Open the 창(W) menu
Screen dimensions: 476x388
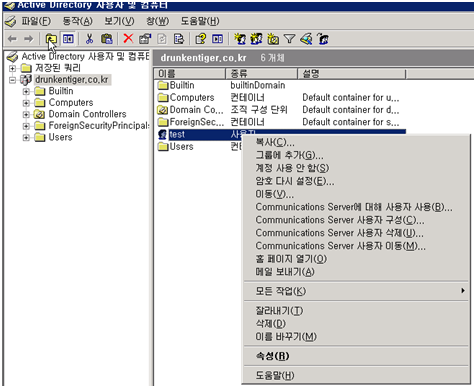point(157,21)
